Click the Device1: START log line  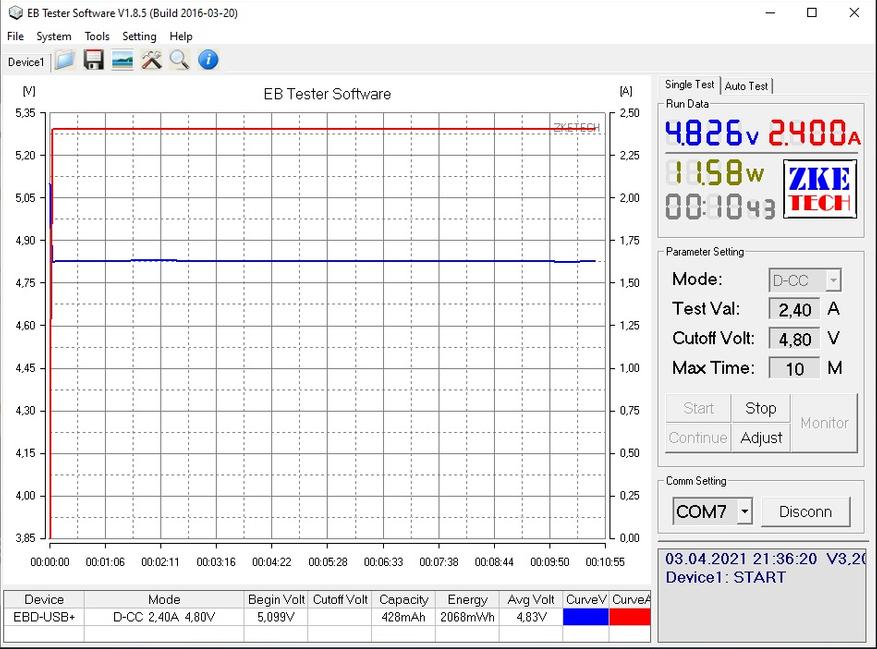pyautogui.click(x=725, y=577)
